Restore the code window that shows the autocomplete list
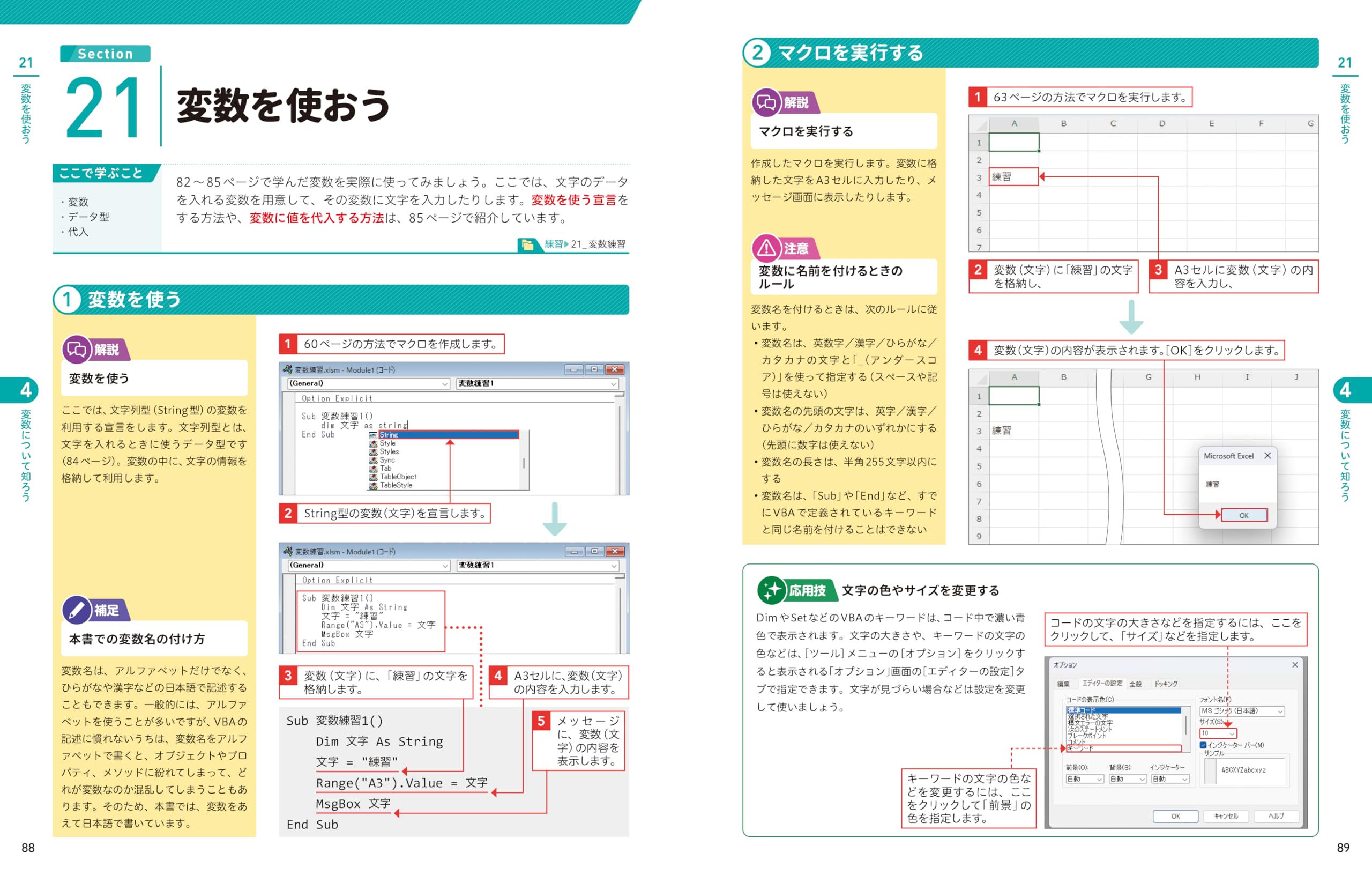1372x875 pixels. [594, 369]
